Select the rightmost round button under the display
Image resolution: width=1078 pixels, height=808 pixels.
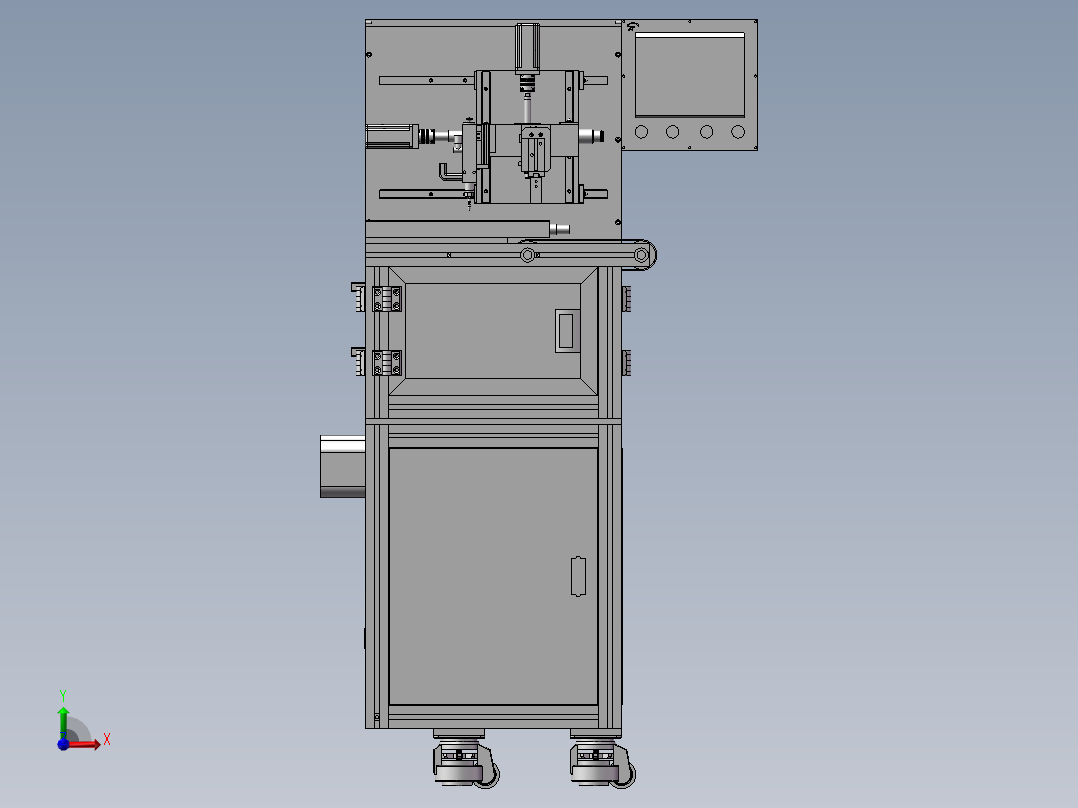[x=738, y=131]
